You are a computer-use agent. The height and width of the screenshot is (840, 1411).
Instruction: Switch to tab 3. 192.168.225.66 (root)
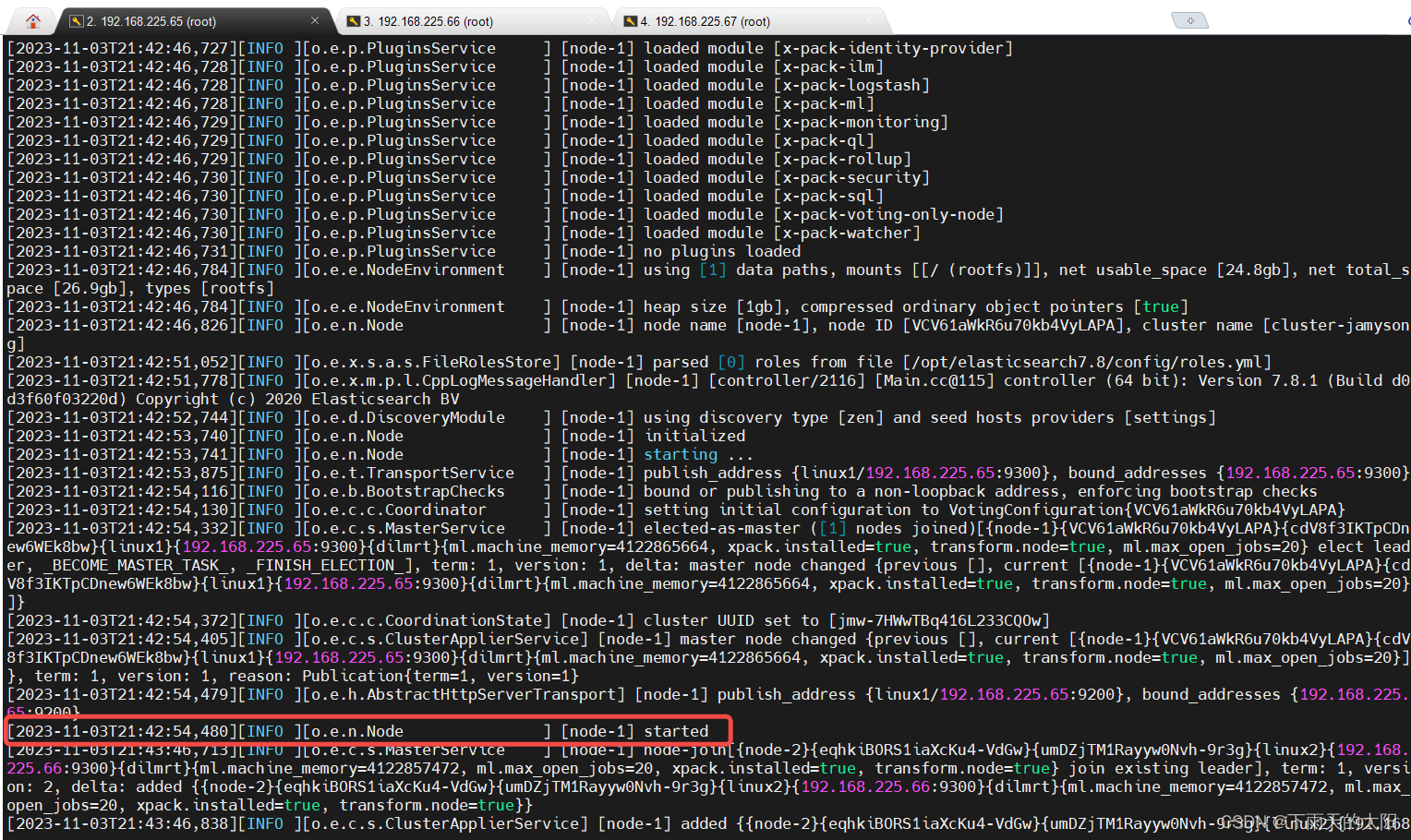pos(428,21)
